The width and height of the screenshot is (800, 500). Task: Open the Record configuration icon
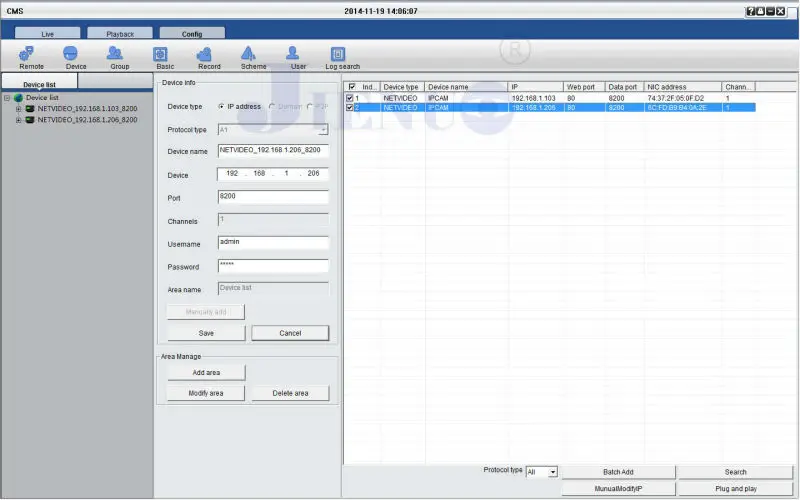point(209,54)
